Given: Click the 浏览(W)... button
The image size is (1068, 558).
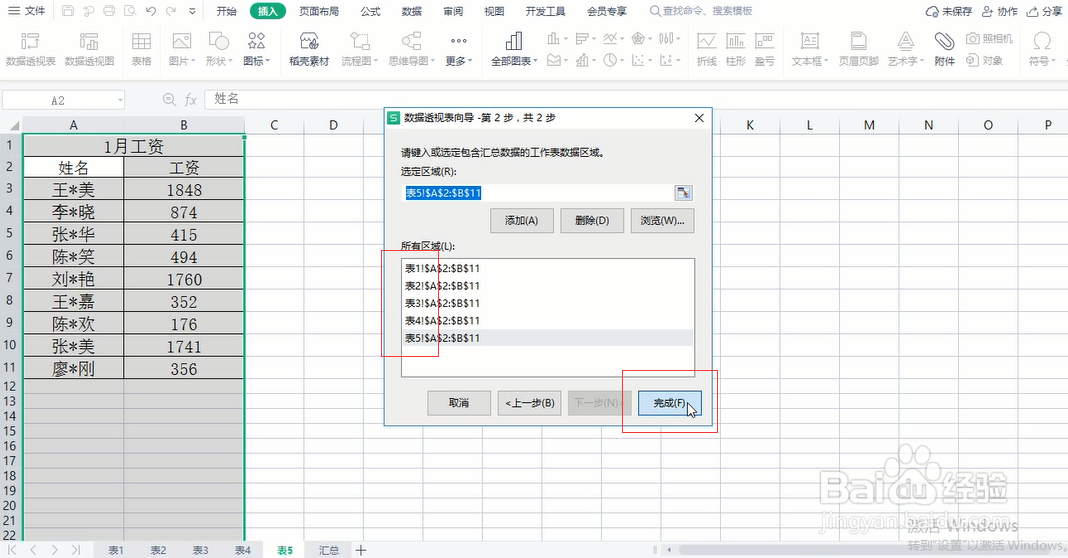Looking at the screenshot, I should 662,221.
